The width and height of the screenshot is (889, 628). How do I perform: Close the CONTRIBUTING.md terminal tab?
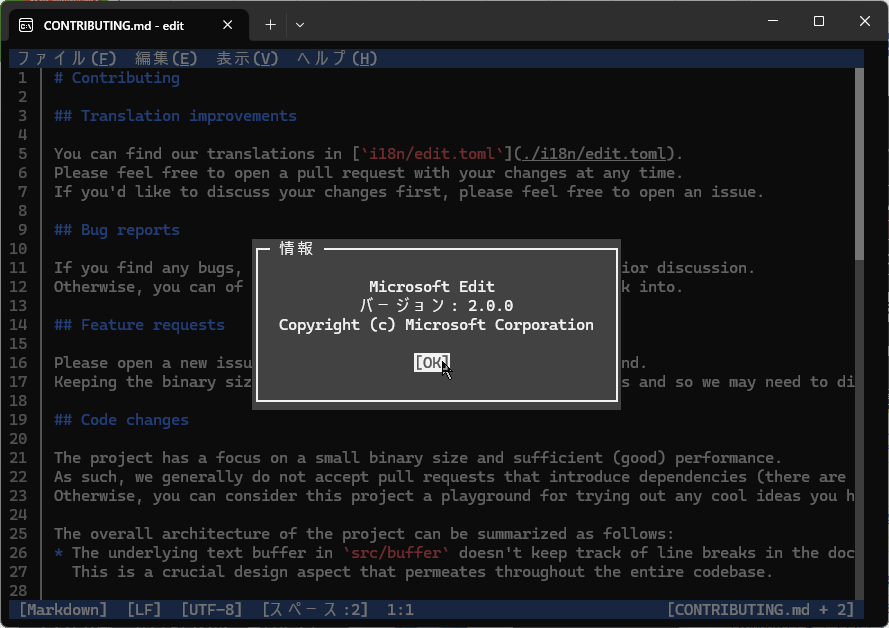(x=227, y=25)
